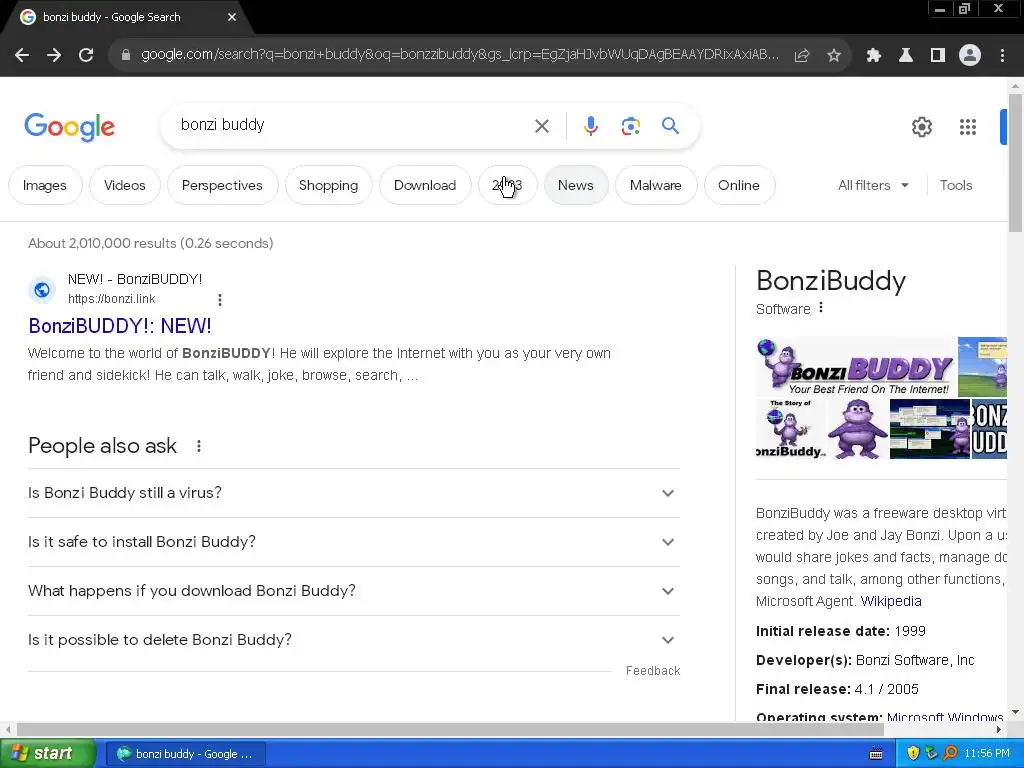1024x768 pixels.
Task: Expand 'What happens if you download Bonzi Buddy?'
Action: (353, 591)
